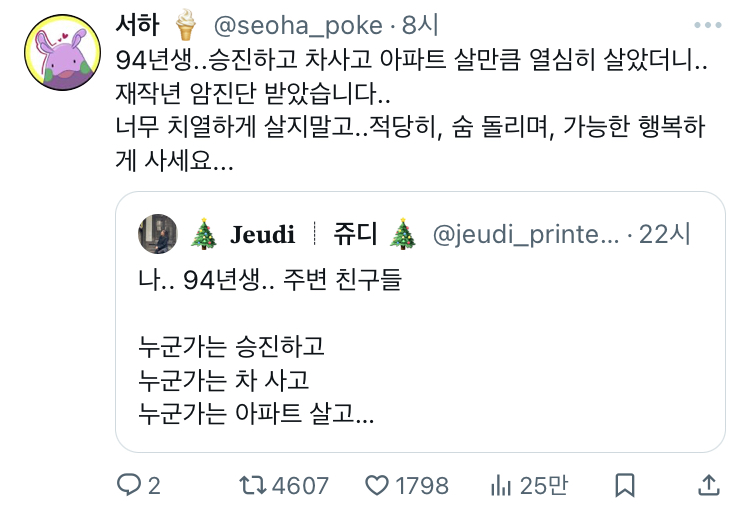Click the Jeudi display name in quote
750x513 pixels.
tap(262, 234)
